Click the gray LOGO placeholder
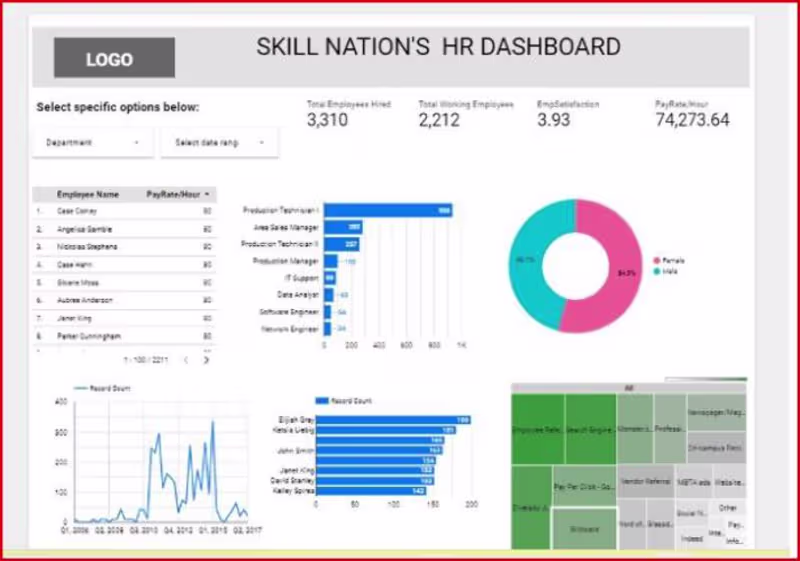Viewport: 800px width, 561px height. (114, 58)
